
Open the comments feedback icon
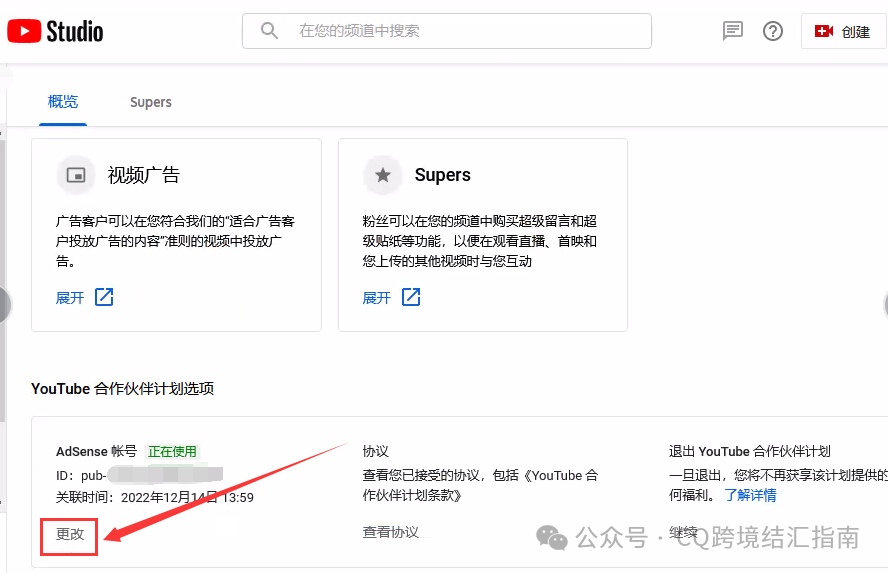pos(732,31)
